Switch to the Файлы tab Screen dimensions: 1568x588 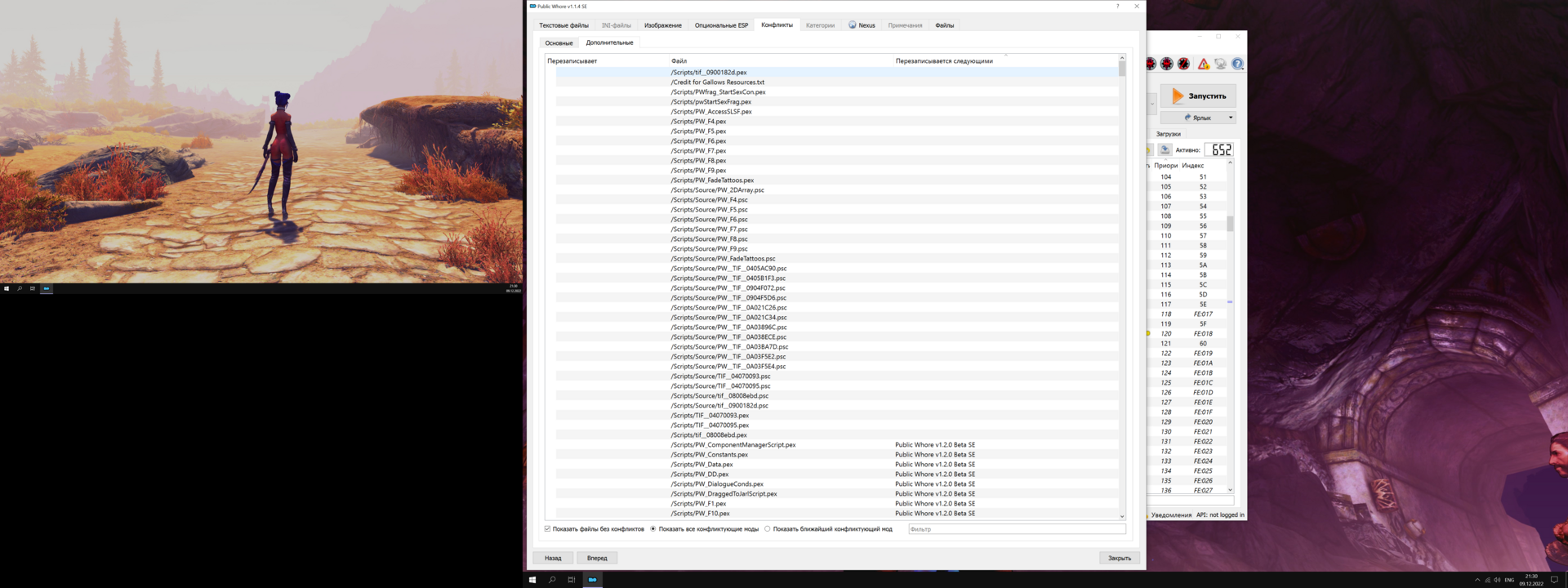(x=944, y=25)
